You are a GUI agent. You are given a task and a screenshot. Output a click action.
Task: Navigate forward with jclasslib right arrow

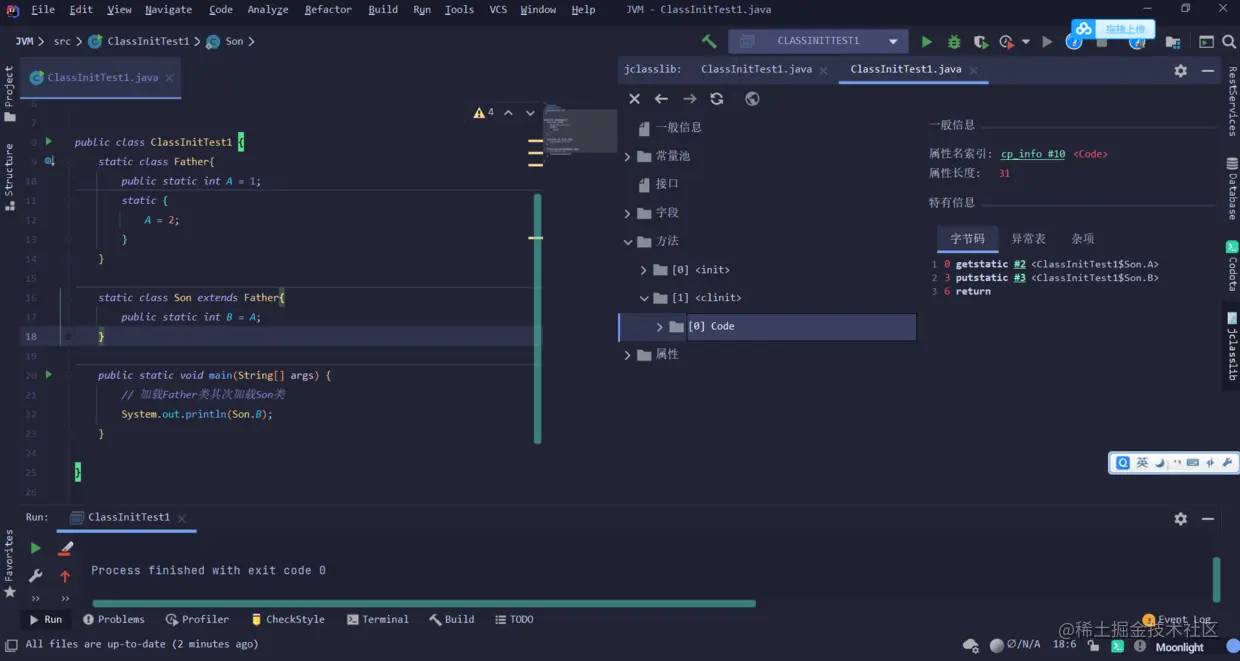689,98
